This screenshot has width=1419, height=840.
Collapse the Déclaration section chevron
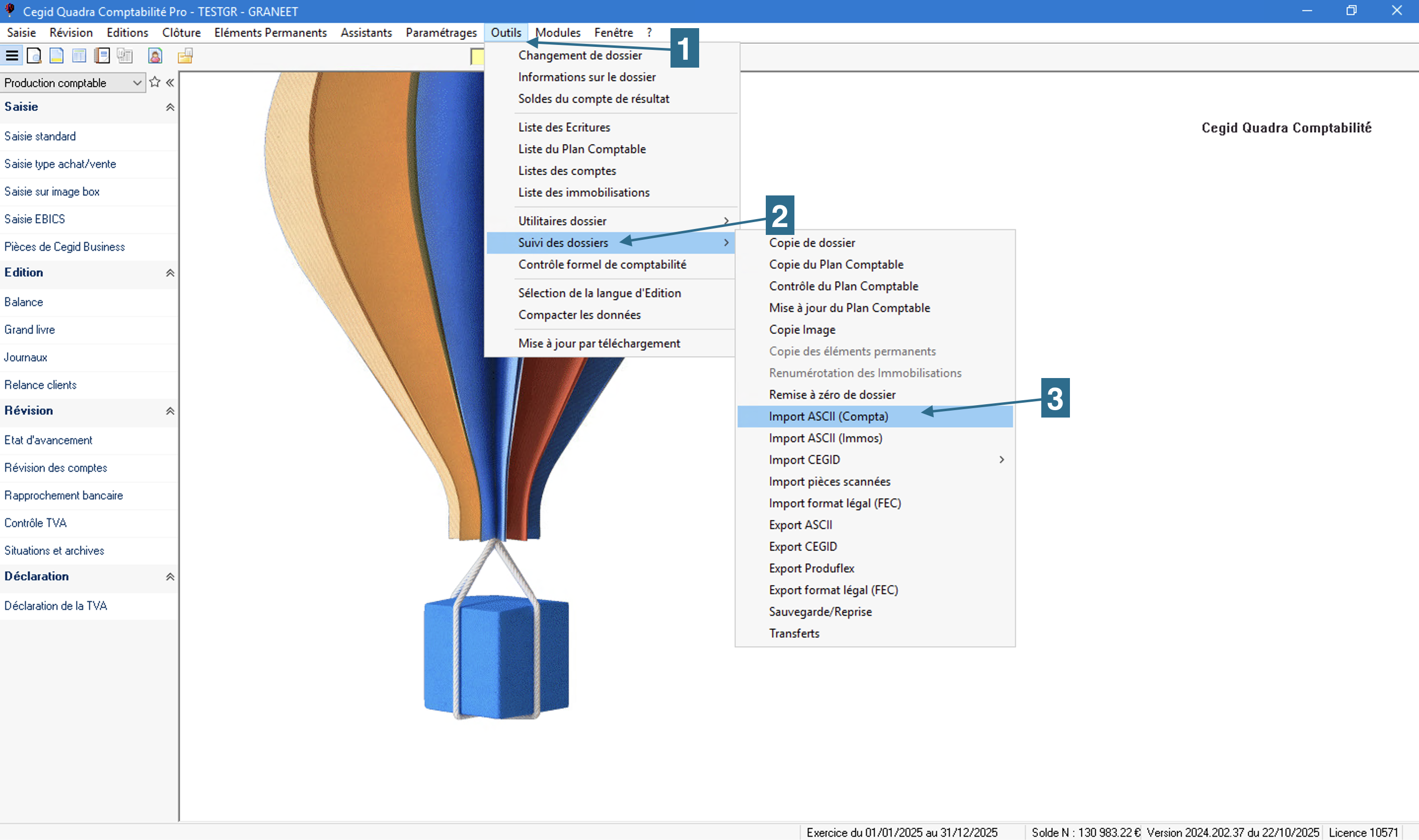[x=170, y=577]
